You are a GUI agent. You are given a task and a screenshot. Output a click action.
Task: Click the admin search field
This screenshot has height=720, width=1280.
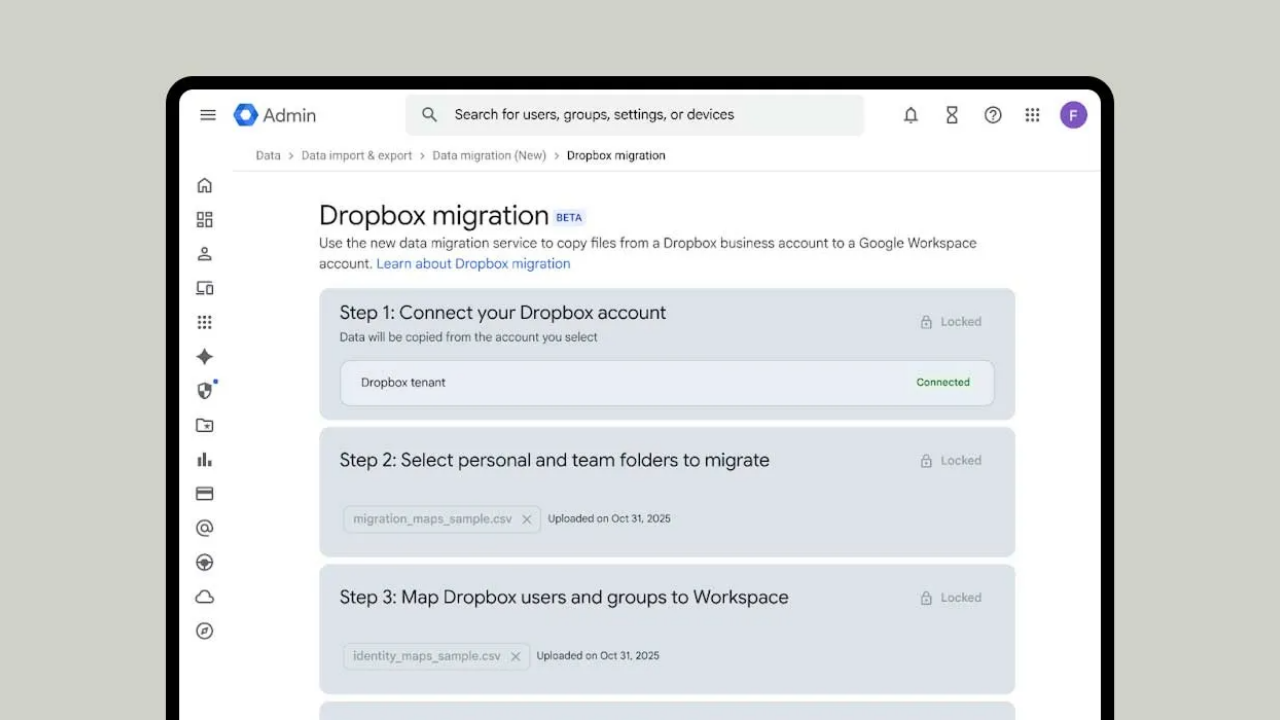pyautogui.click(x=634, y=115)
